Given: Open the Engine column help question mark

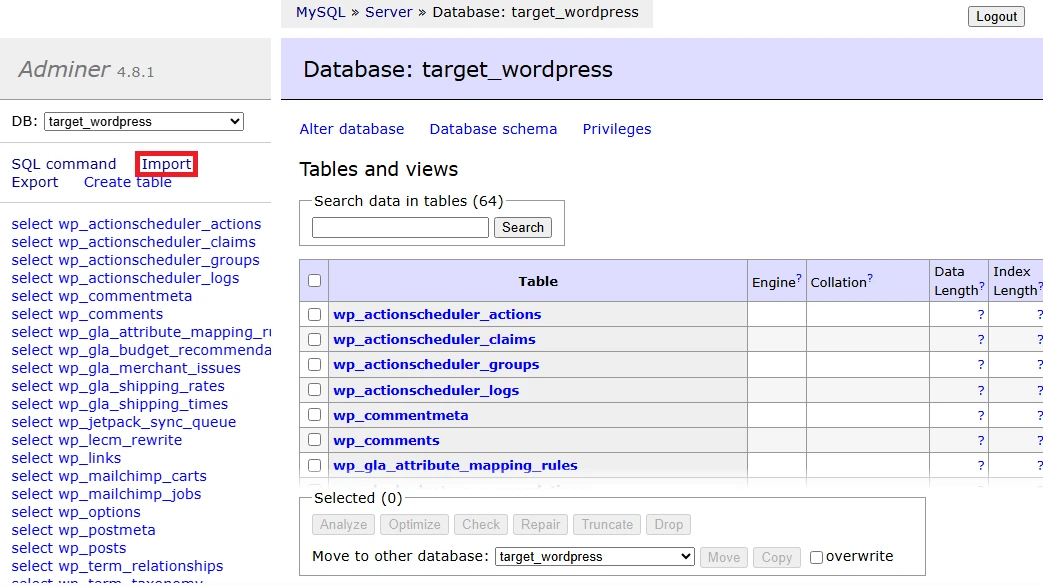Looking at the screenshot, I should 799,277.
